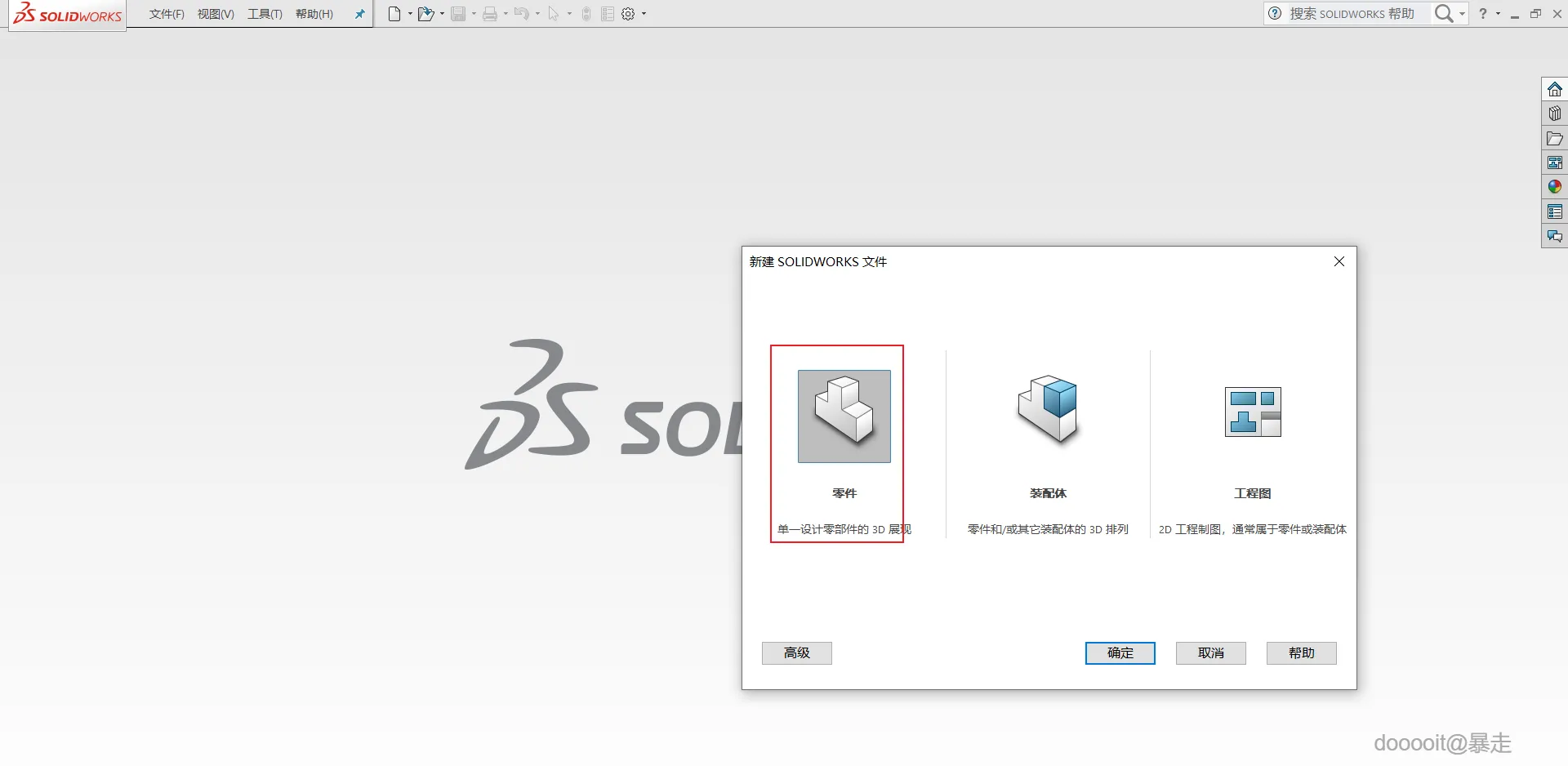Screen dimensions: 1568x766
Task: Expand the New document dropdown arrow
Action: (410, 14)
